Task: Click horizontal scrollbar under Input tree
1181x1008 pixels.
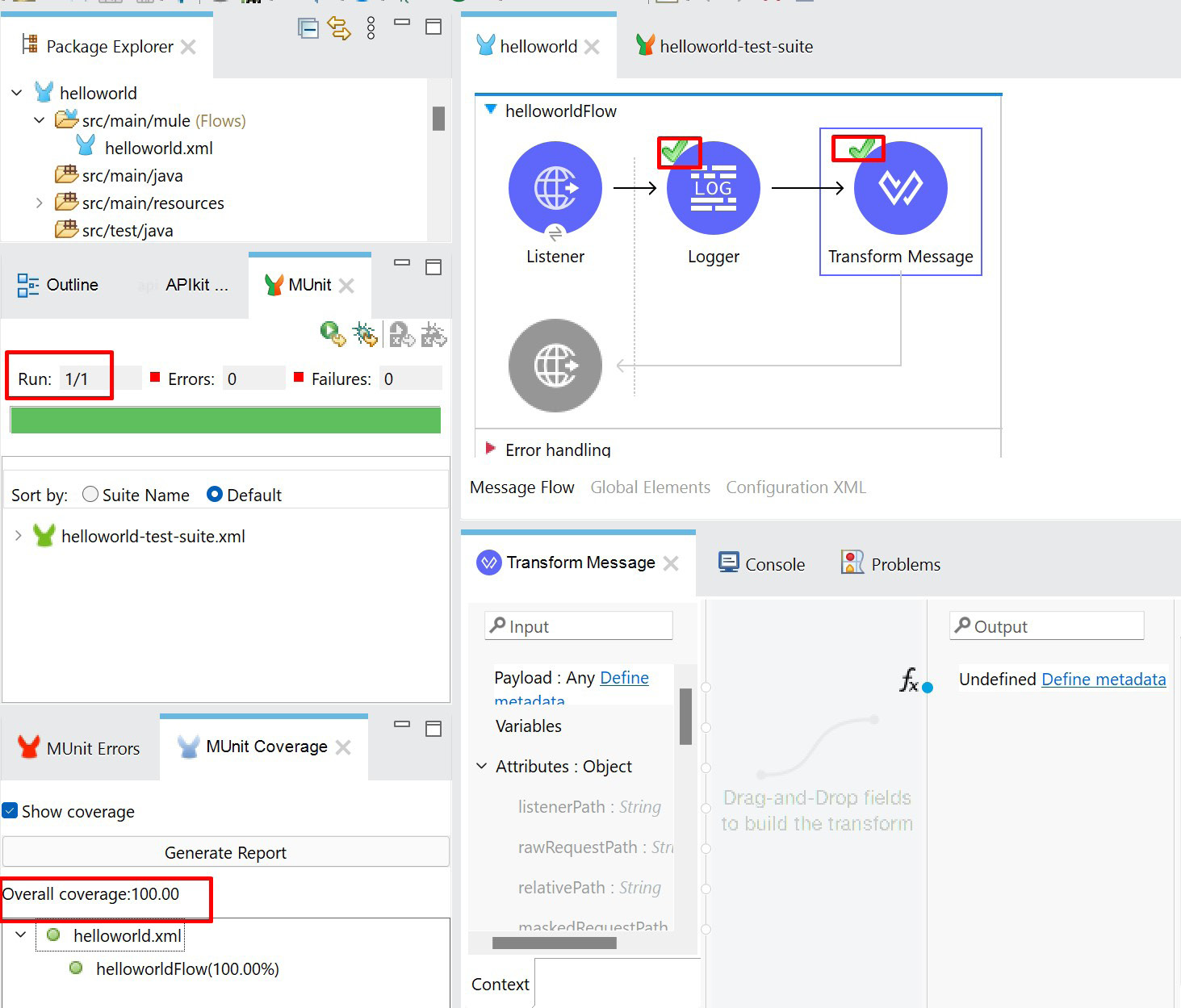Action: (555, 943)
